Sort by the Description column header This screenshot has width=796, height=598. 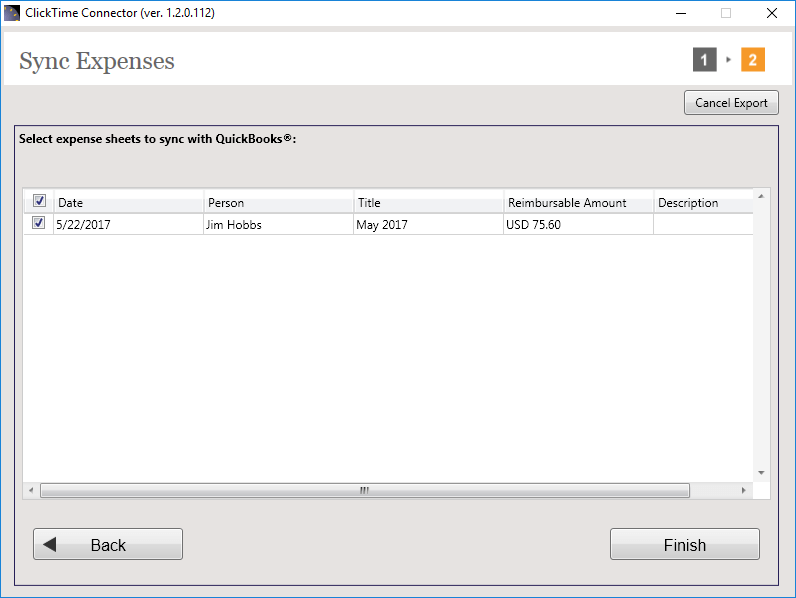coord(703,203)
